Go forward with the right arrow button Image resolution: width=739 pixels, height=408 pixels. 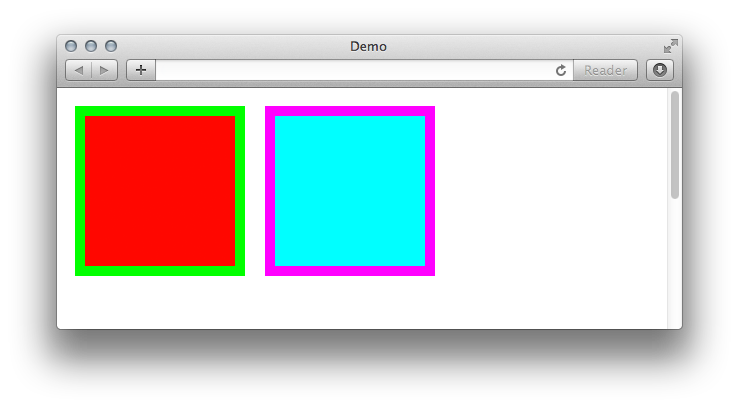[104, 70]
